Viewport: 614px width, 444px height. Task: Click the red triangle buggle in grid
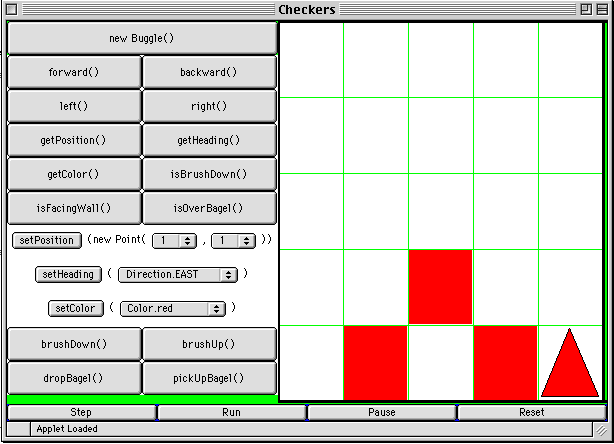click(570, 365)
